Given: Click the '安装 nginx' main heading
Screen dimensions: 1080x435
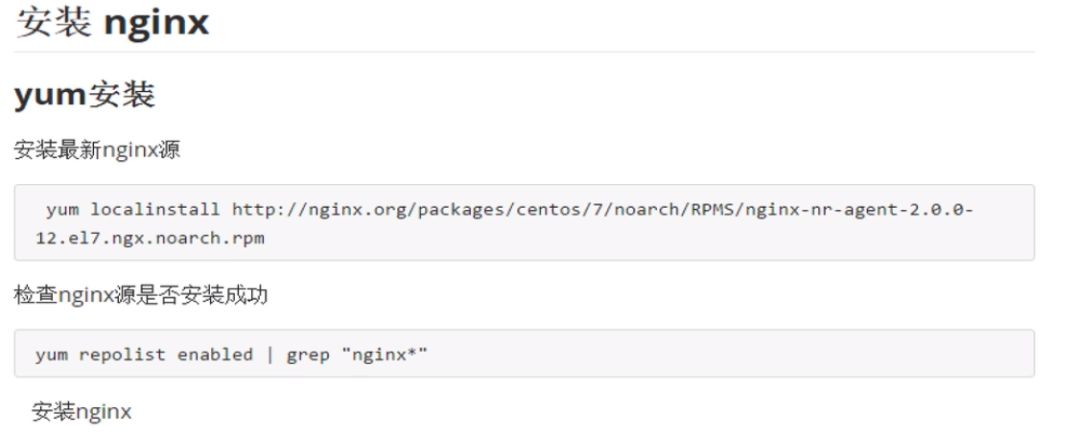Looking at the screenshot, I should [112, 22].
